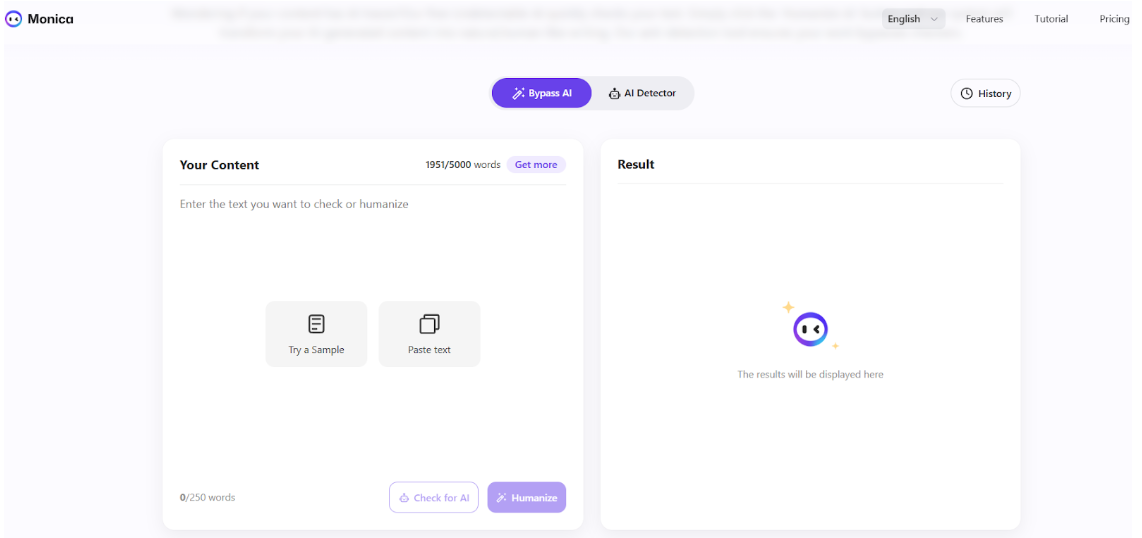
Task: Open the Features menu item
Action: 984,19
